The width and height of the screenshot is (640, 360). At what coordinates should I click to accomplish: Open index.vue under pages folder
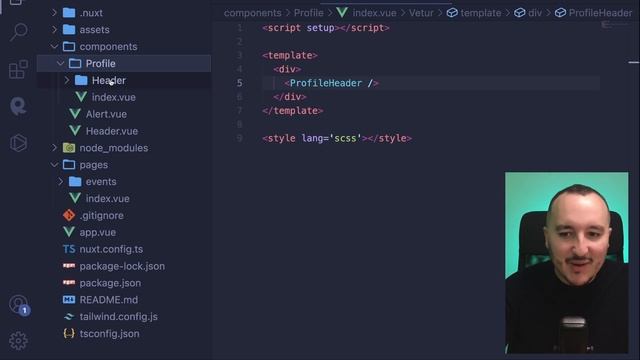(108, 198)
